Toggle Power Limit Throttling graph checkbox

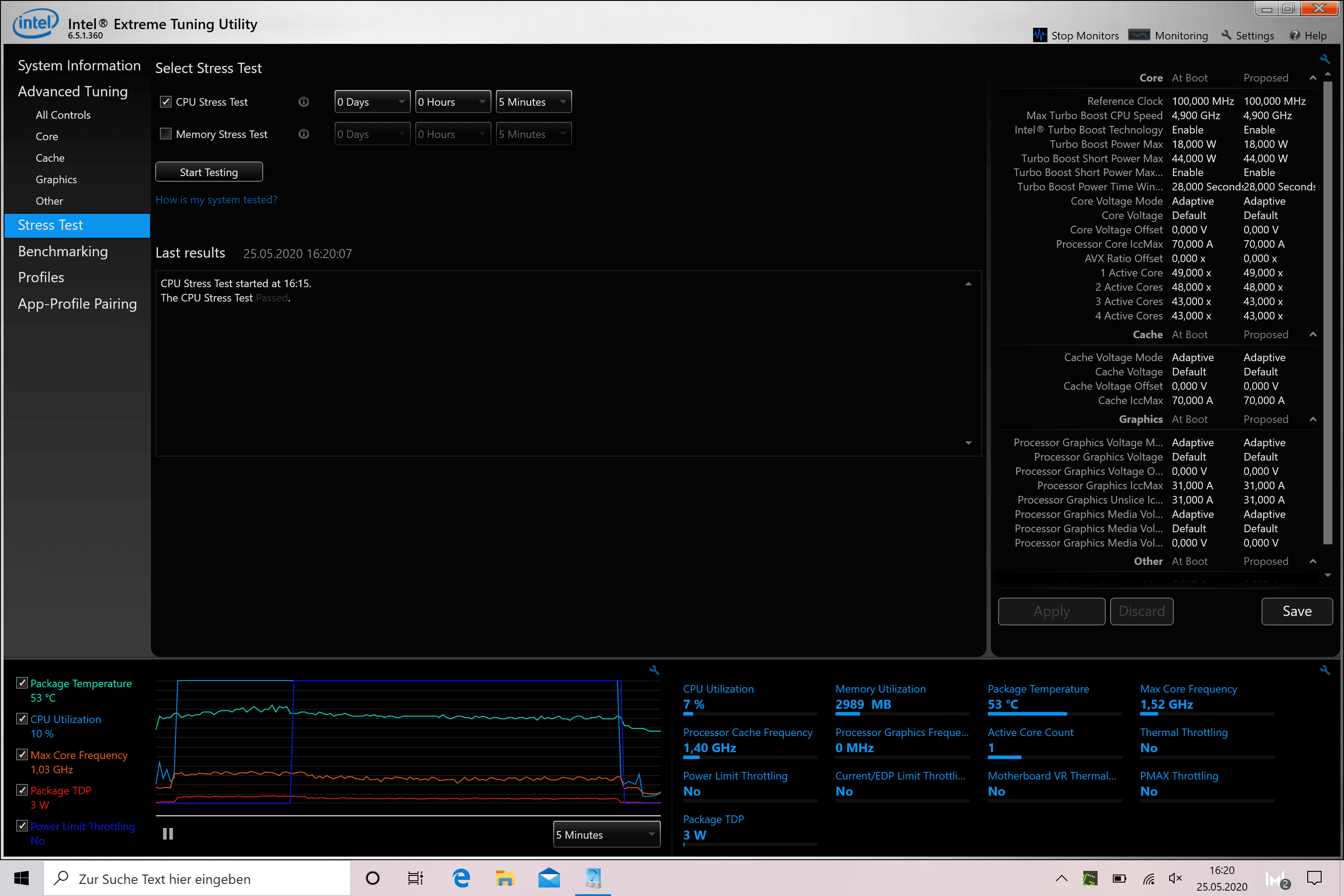click(x=22, y=826)
